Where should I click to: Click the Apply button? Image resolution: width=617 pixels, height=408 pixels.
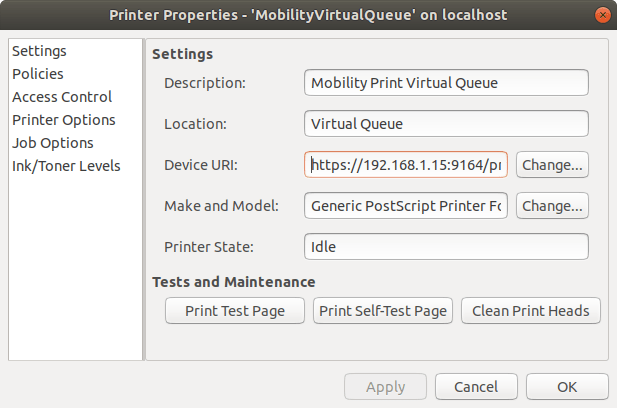(x=385, y=387)
